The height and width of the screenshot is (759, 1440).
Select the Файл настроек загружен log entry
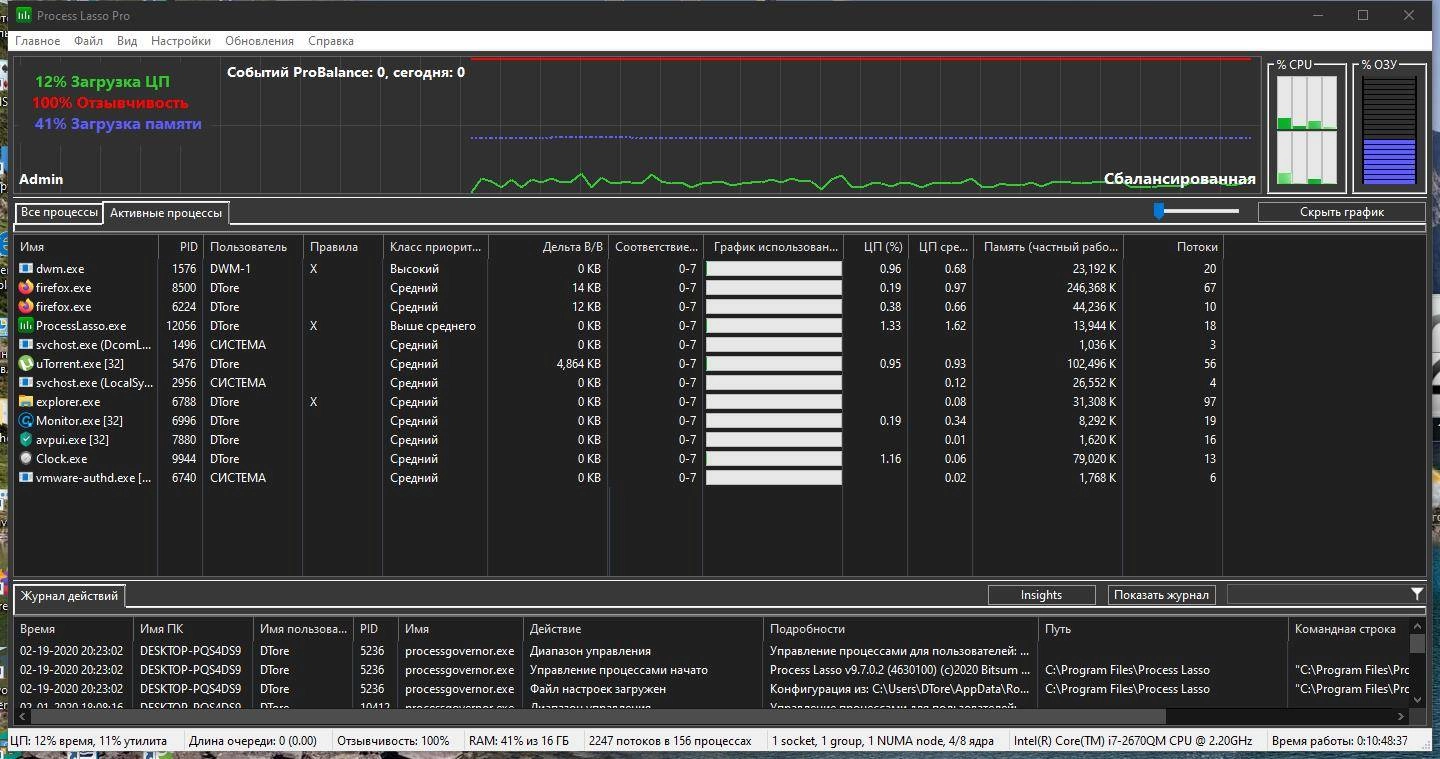click(597, 689)
